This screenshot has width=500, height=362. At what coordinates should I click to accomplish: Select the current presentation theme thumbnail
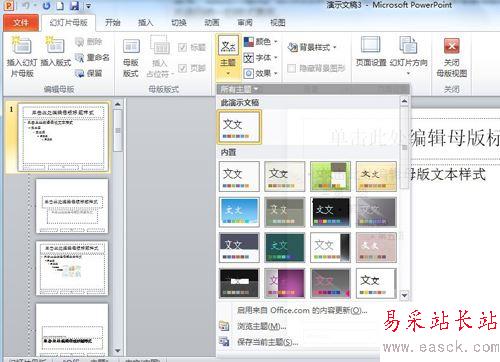(239, 127)
